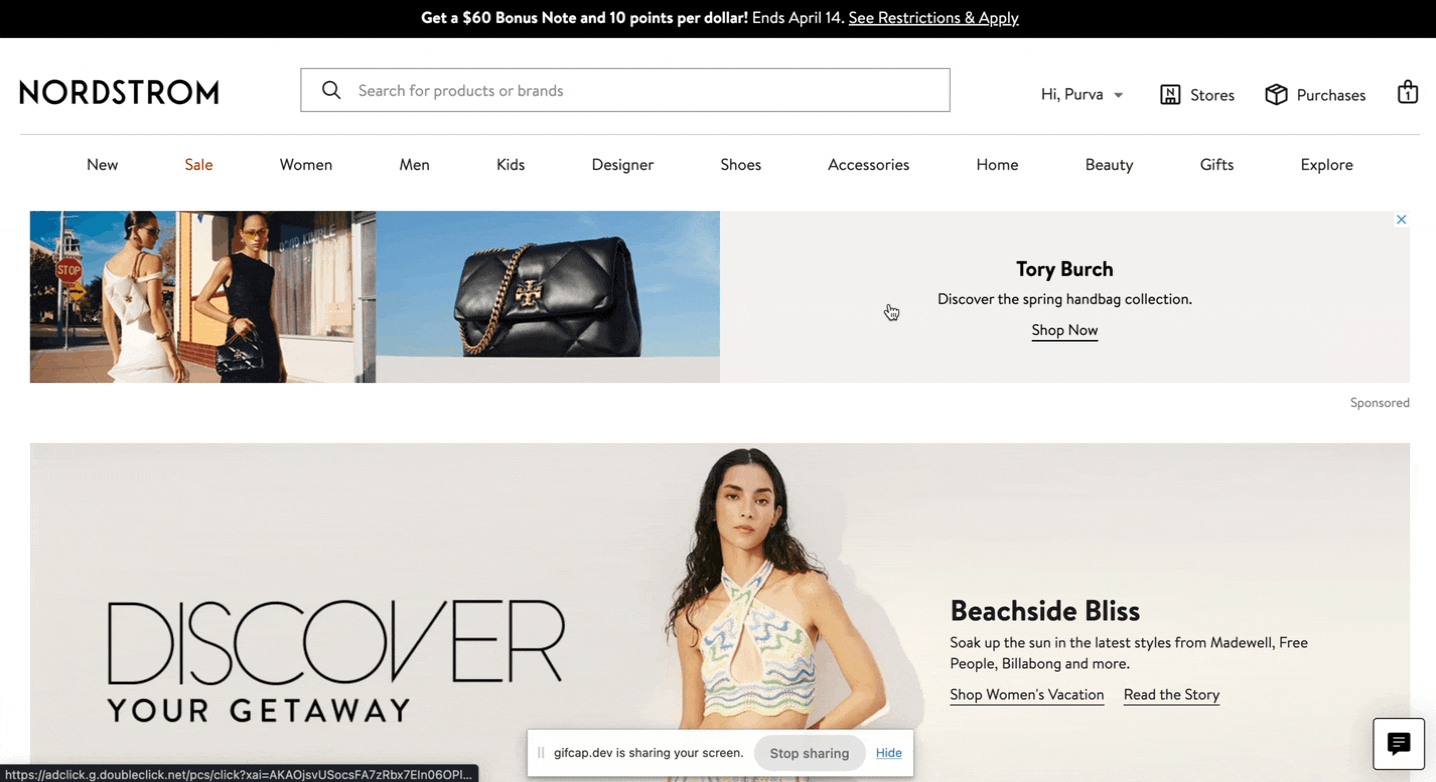Click the Stop sharing button
Screen dimensions: 1436x782
[809, 753]
